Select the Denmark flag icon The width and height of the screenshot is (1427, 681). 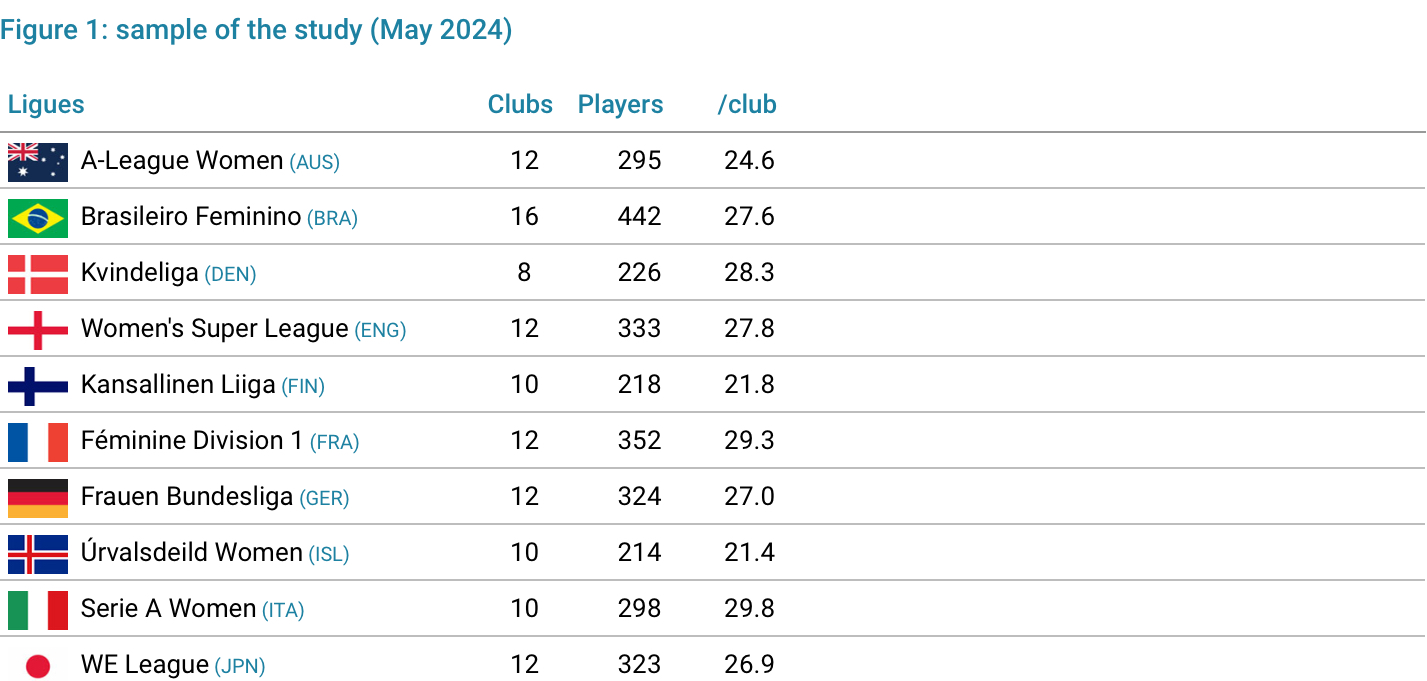coord(38,274)
